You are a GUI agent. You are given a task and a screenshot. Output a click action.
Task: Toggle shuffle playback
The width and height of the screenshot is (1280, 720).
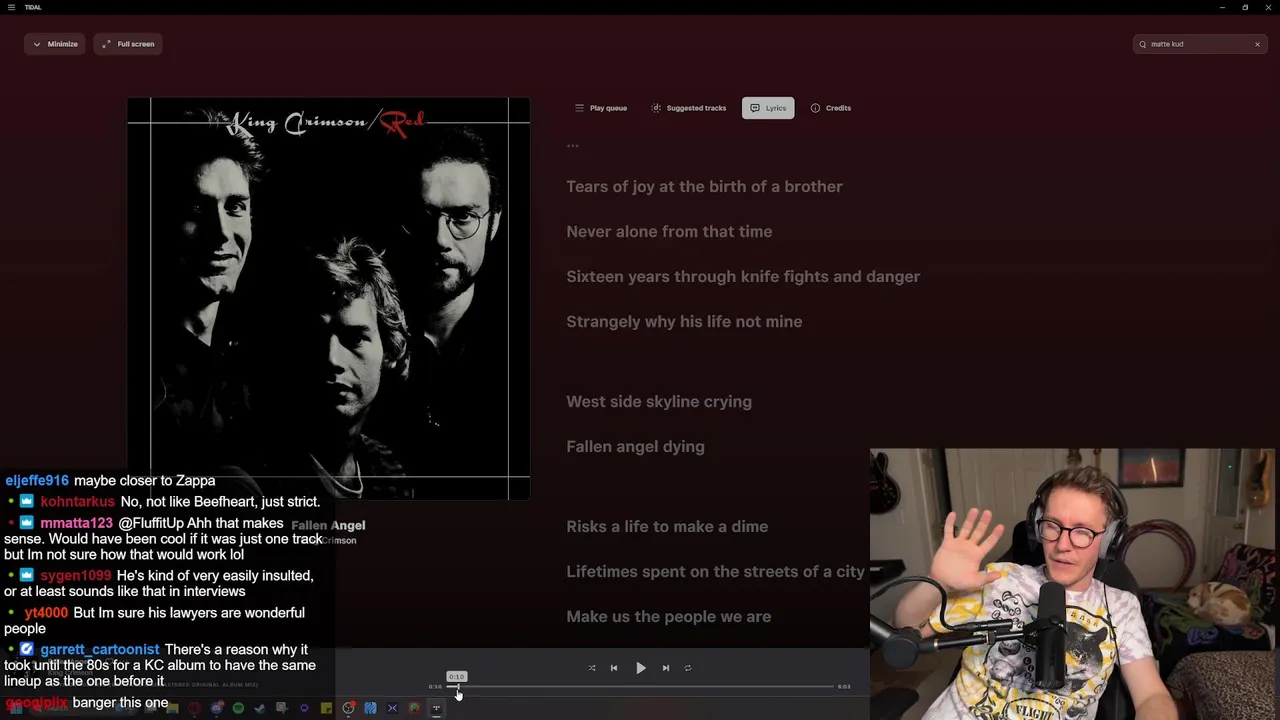pyautogui.click(x=592, y=668)
